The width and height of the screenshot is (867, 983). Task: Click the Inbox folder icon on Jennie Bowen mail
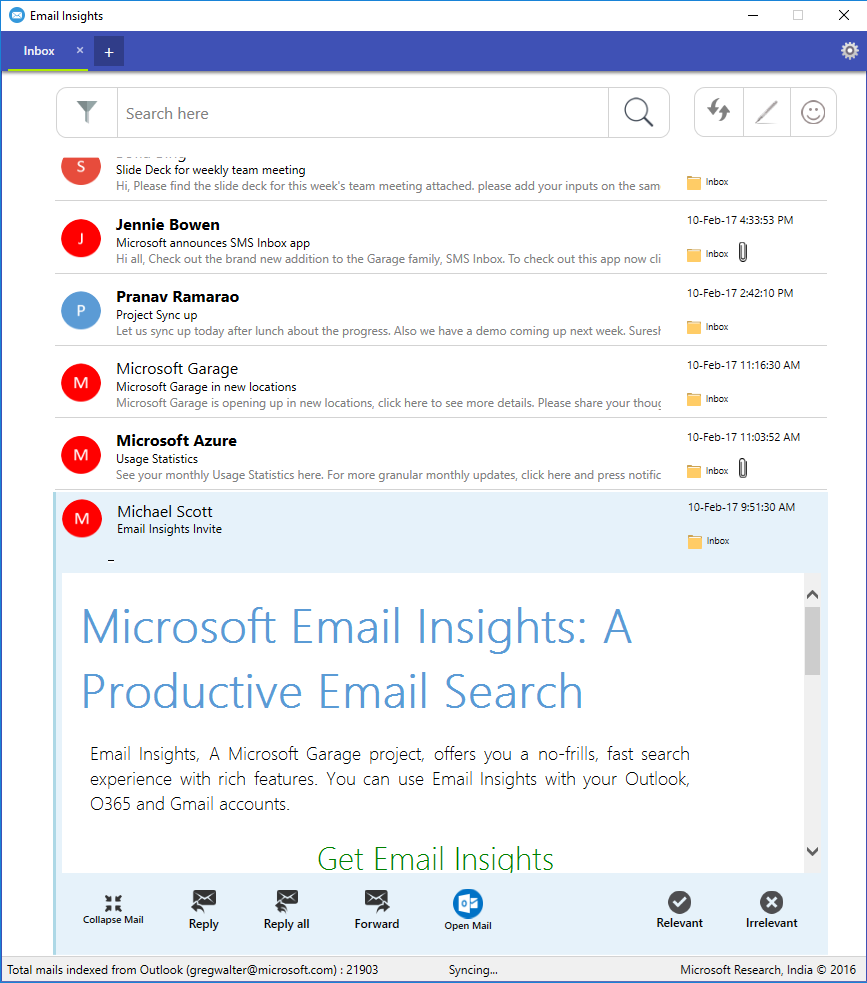coord(694,255)
